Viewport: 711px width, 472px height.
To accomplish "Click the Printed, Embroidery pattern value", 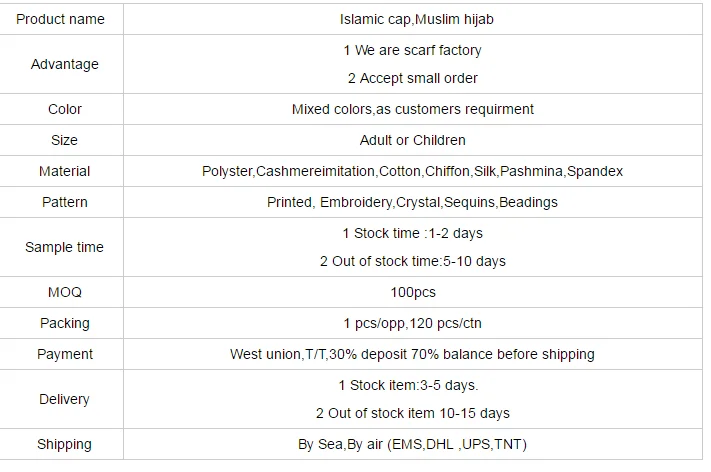I will click(x=412, y=202).
